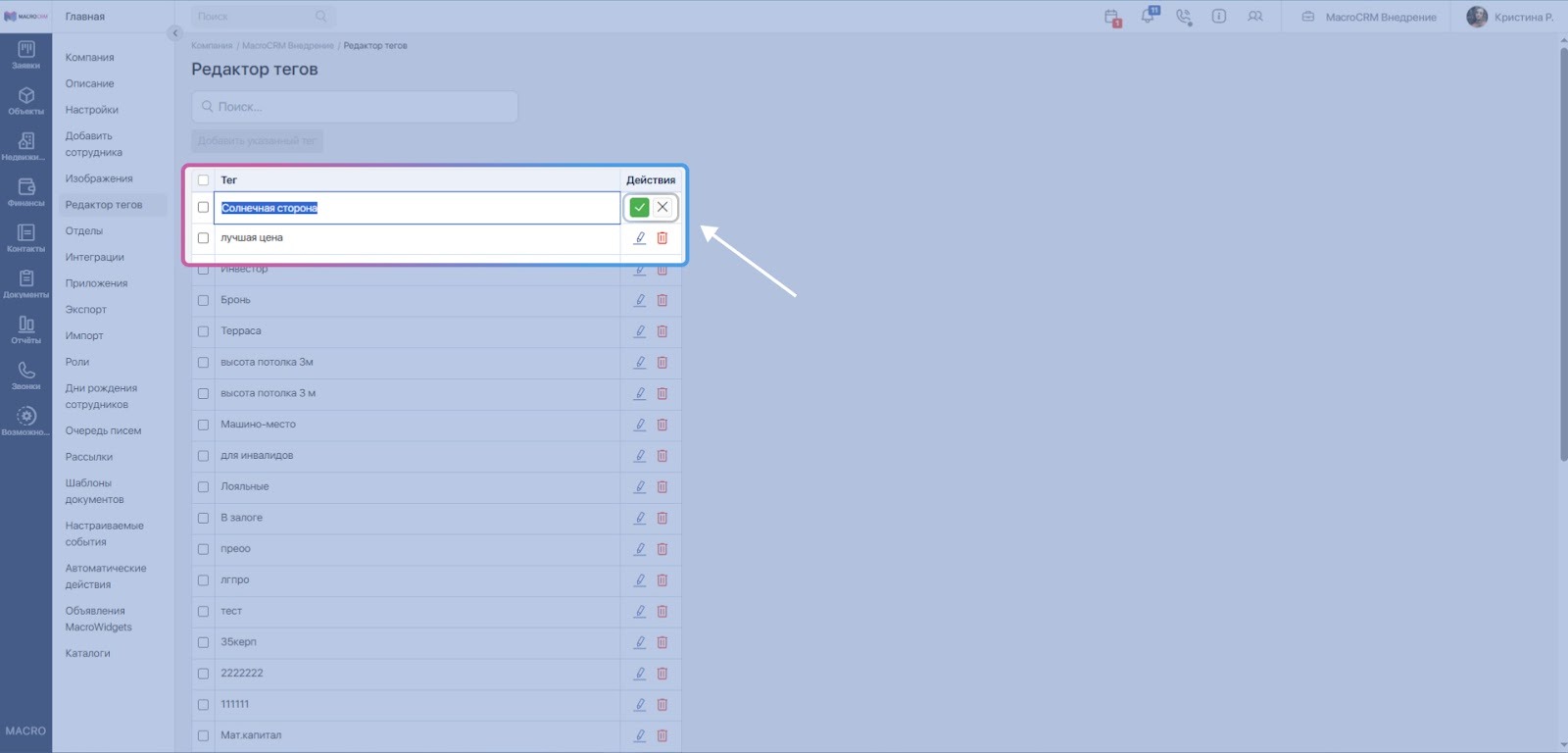Collapse the side menu with chevron arrow
The height and width of the screenshot is (753, 1568).
[x=175, y=33]
